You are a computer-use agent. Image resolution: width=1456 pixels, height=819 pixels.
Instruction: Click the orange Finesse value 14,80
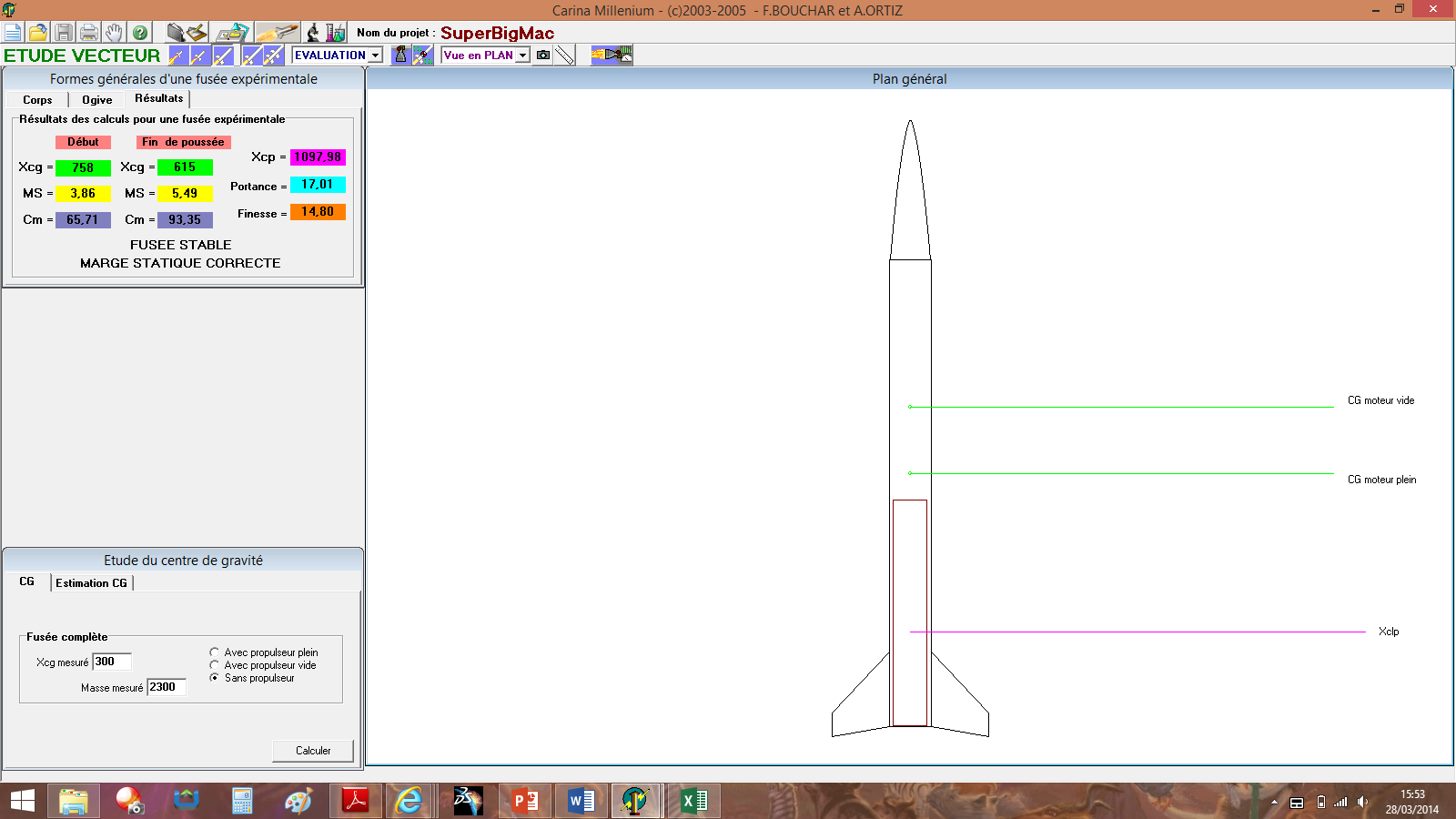pos(318,212)
